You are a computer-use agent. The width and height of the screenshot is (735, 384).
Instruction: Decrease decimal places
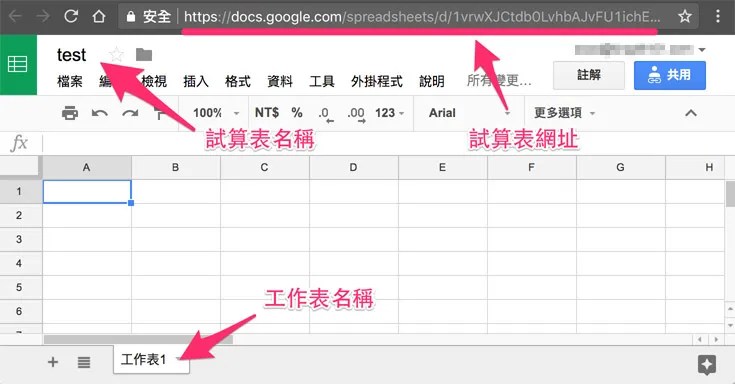click(x=325, y=114)
